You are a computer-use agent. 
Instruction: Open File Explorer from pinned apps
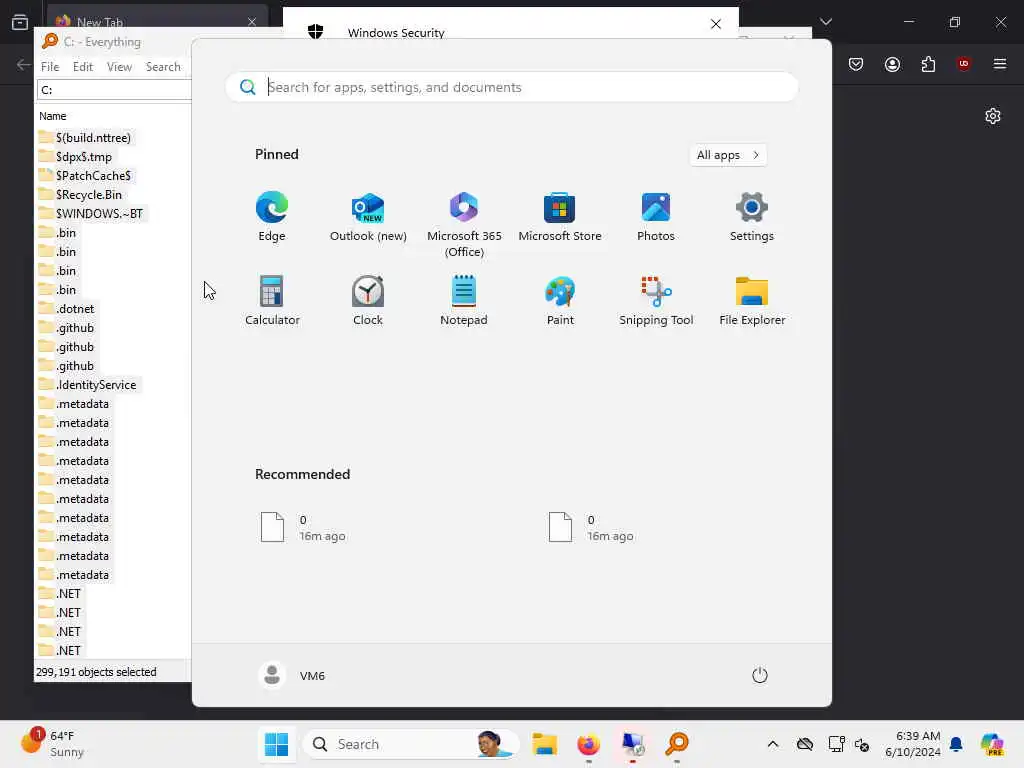(x=752, y=300)
